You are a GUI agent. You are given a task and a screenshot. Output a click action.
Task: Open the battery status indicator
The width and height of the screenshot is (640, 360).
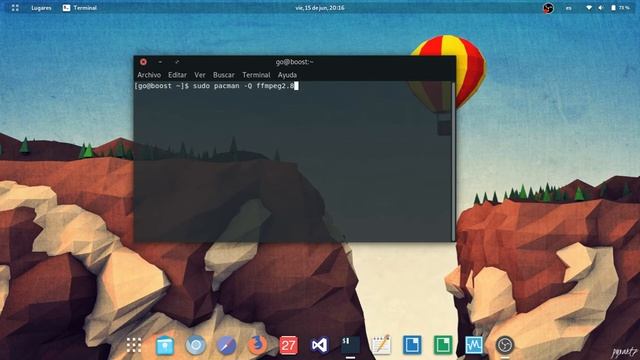click(620, 8)
